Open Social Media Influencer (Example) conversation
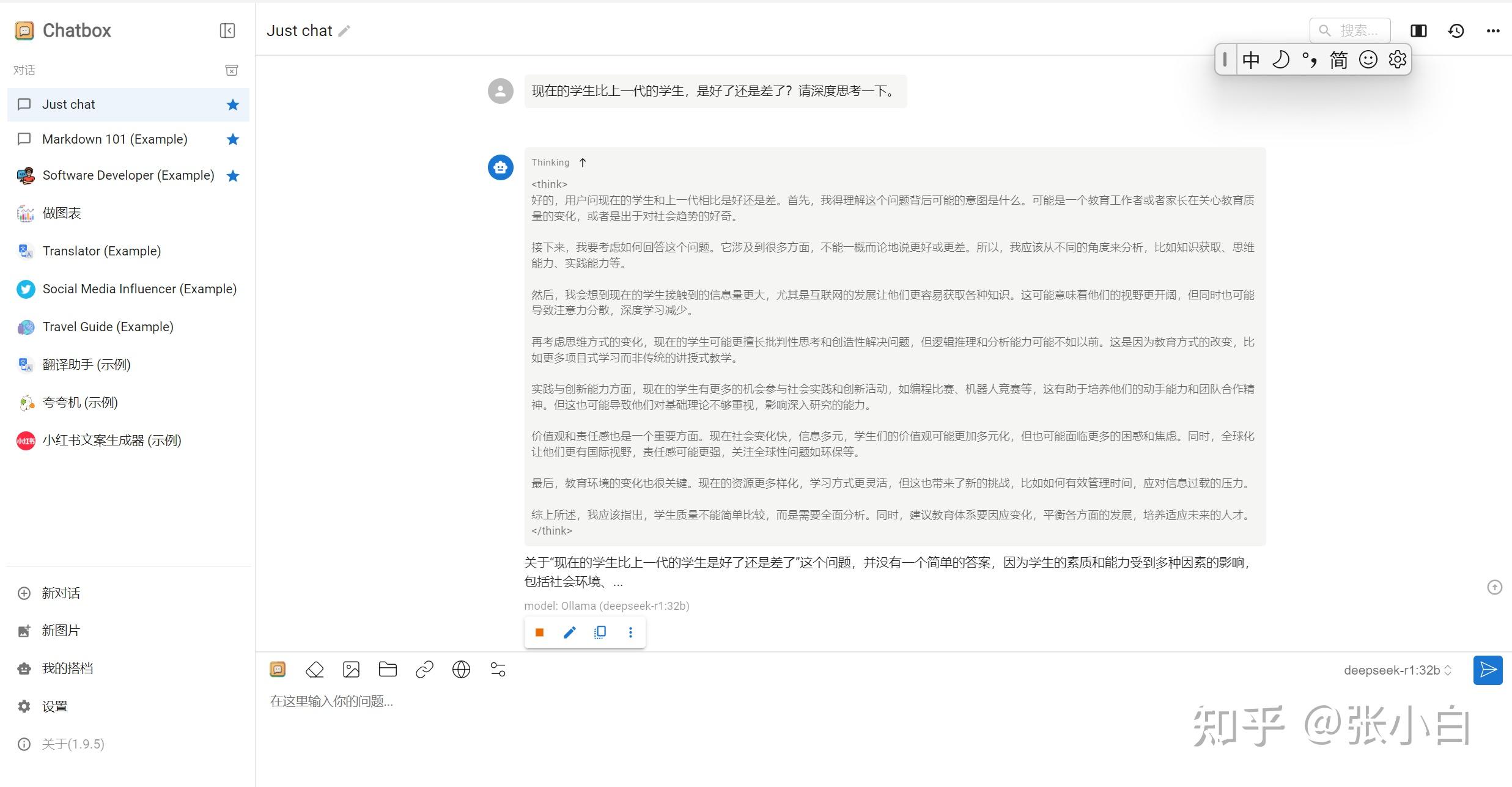The height and width of the screenshot is (787, 1512). [128, 289]
